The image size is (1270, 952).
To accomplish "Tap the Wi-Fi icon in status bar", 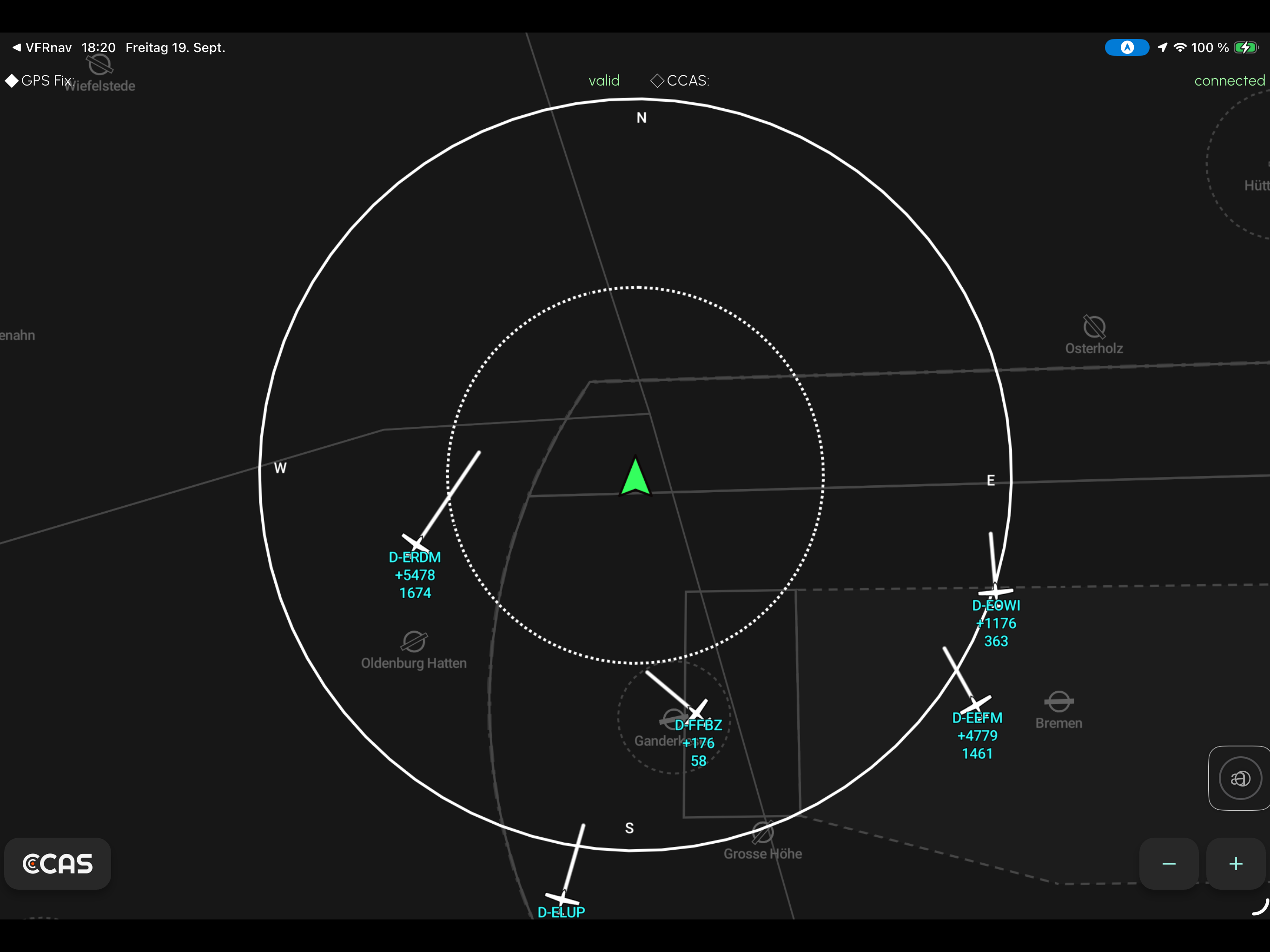I will click(x=1180, y=48).
